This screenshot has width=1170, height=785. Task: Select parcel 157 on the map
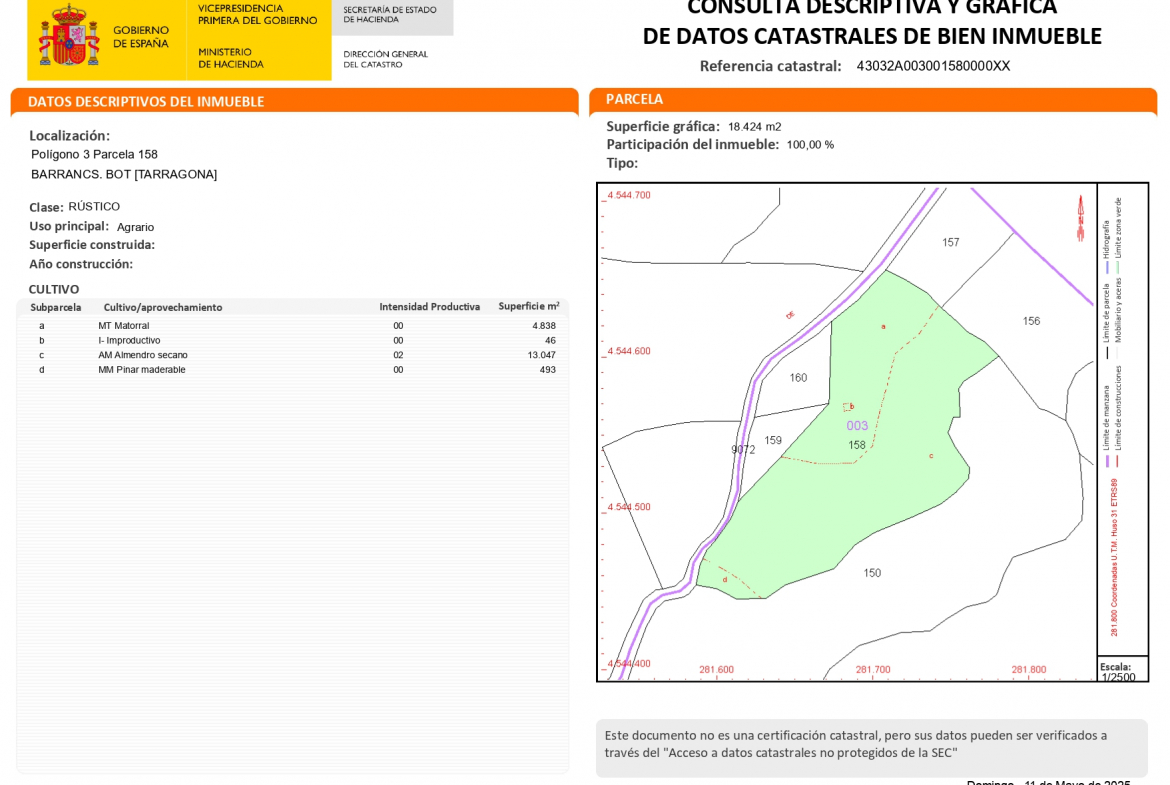[950, 243]
